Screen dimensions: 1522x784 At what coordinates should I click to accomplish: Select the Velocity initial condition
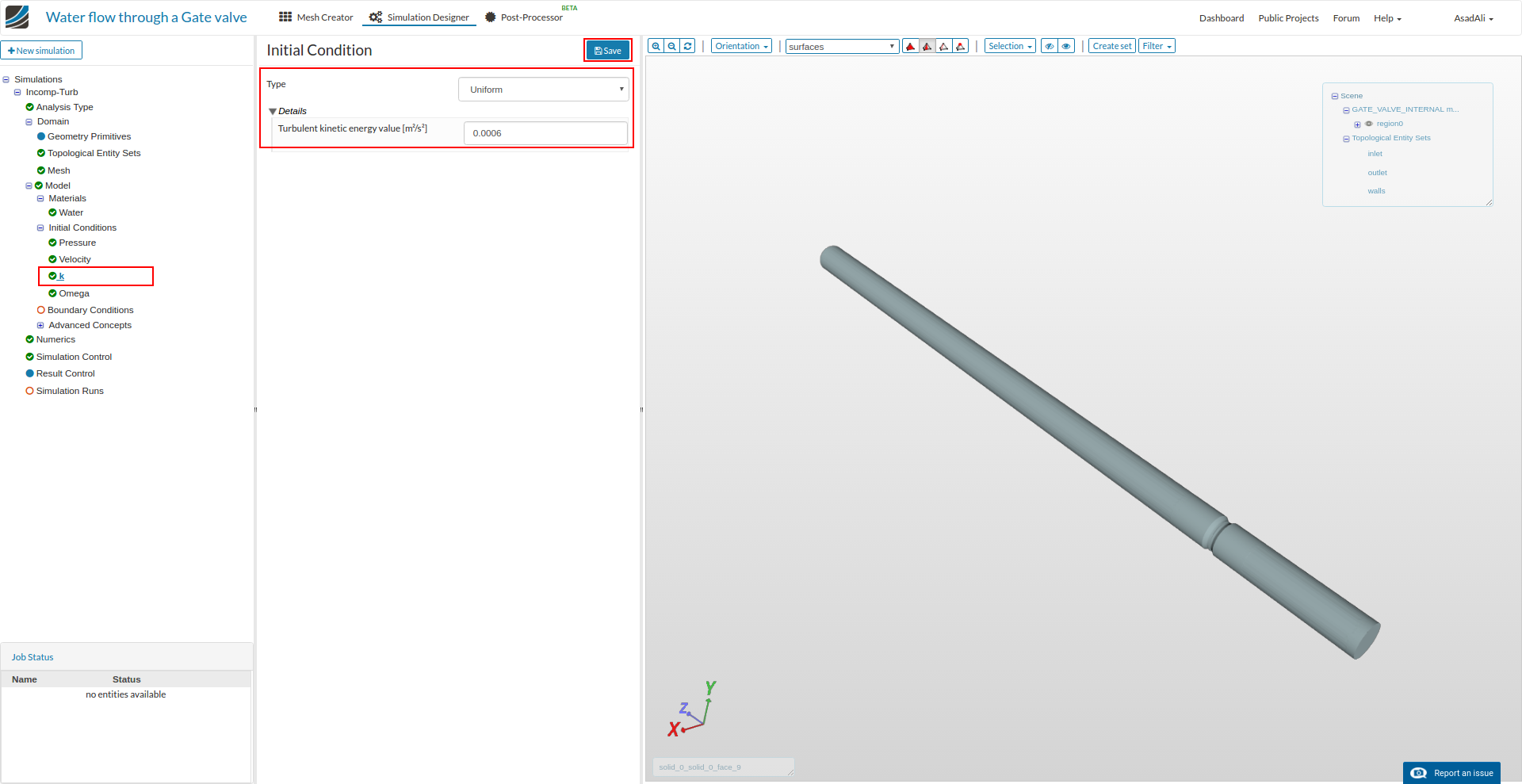click(75, 259)
